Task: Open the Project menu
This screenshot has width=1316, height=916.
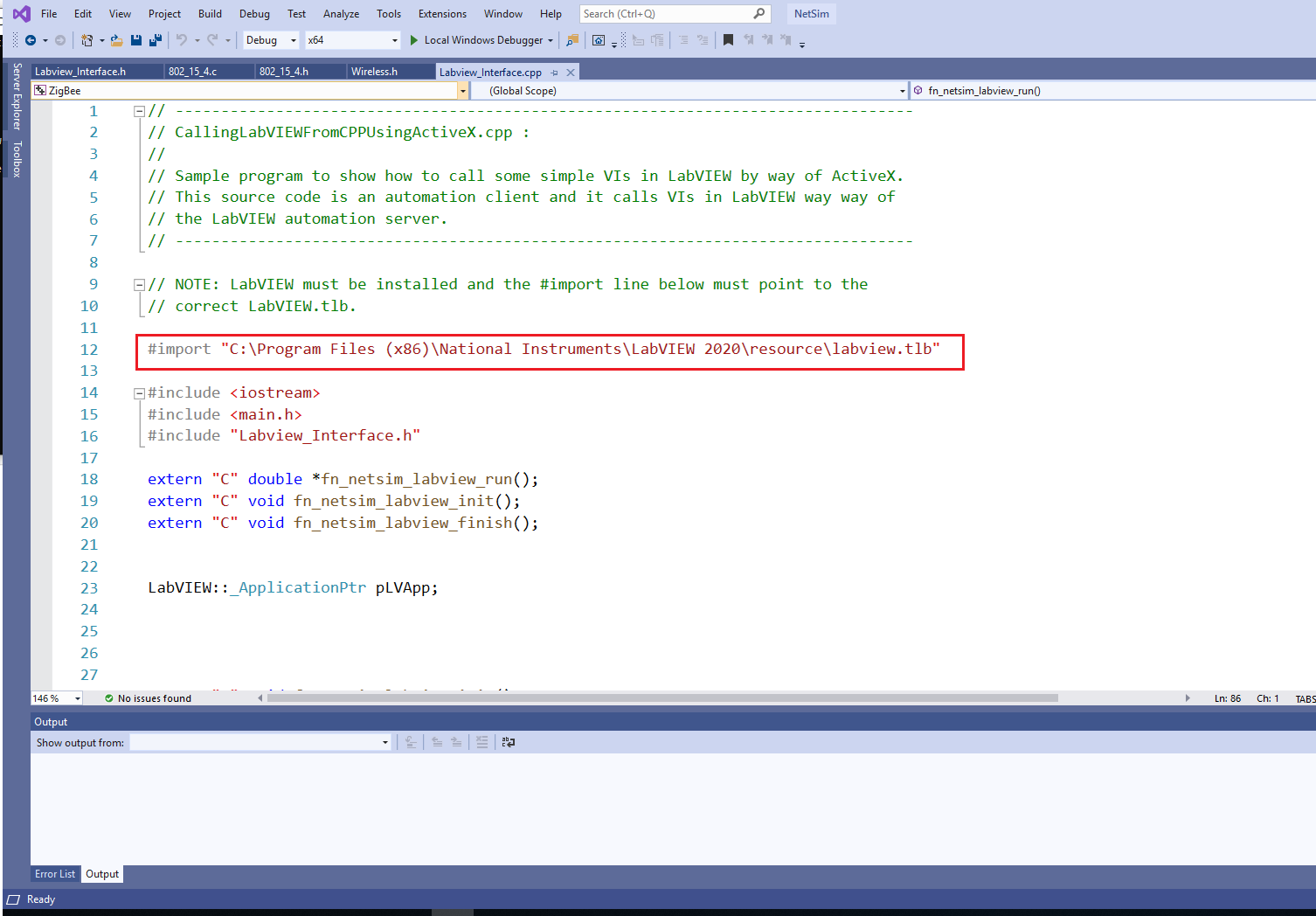Action: (164, 14)
